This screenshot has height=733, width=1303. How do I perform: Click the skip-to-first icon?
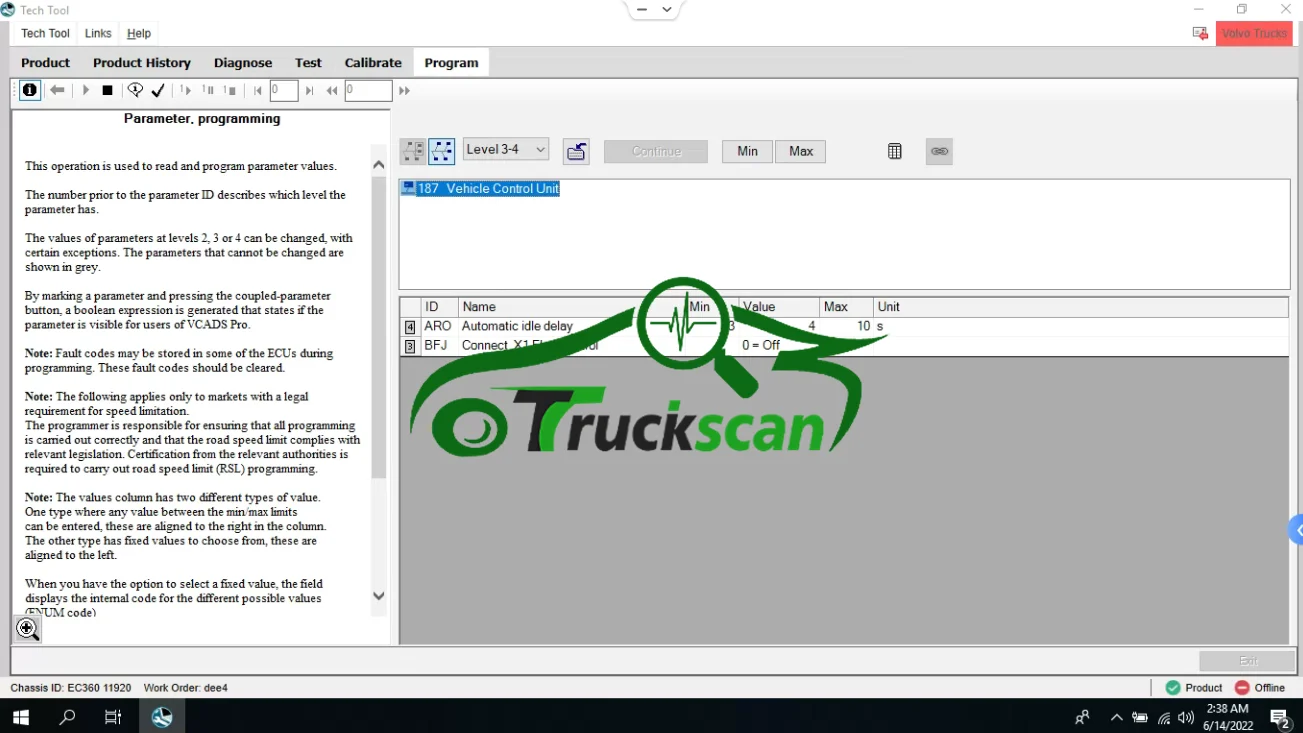258,91
